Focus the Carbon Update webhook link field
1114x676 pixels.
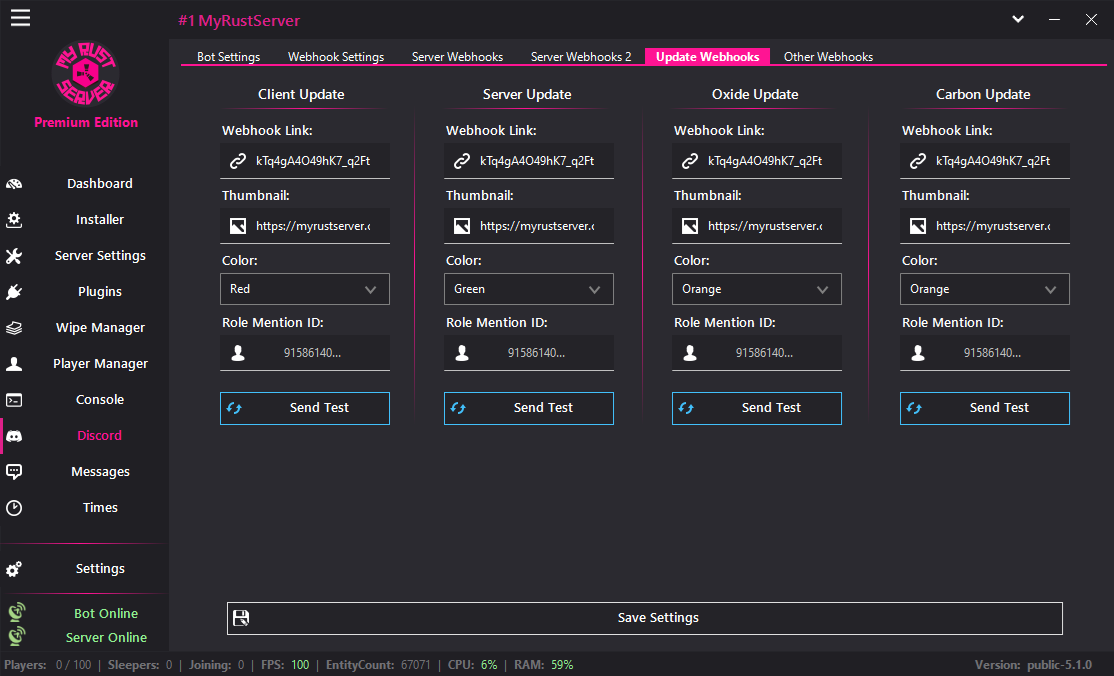[x=985, y=161]
